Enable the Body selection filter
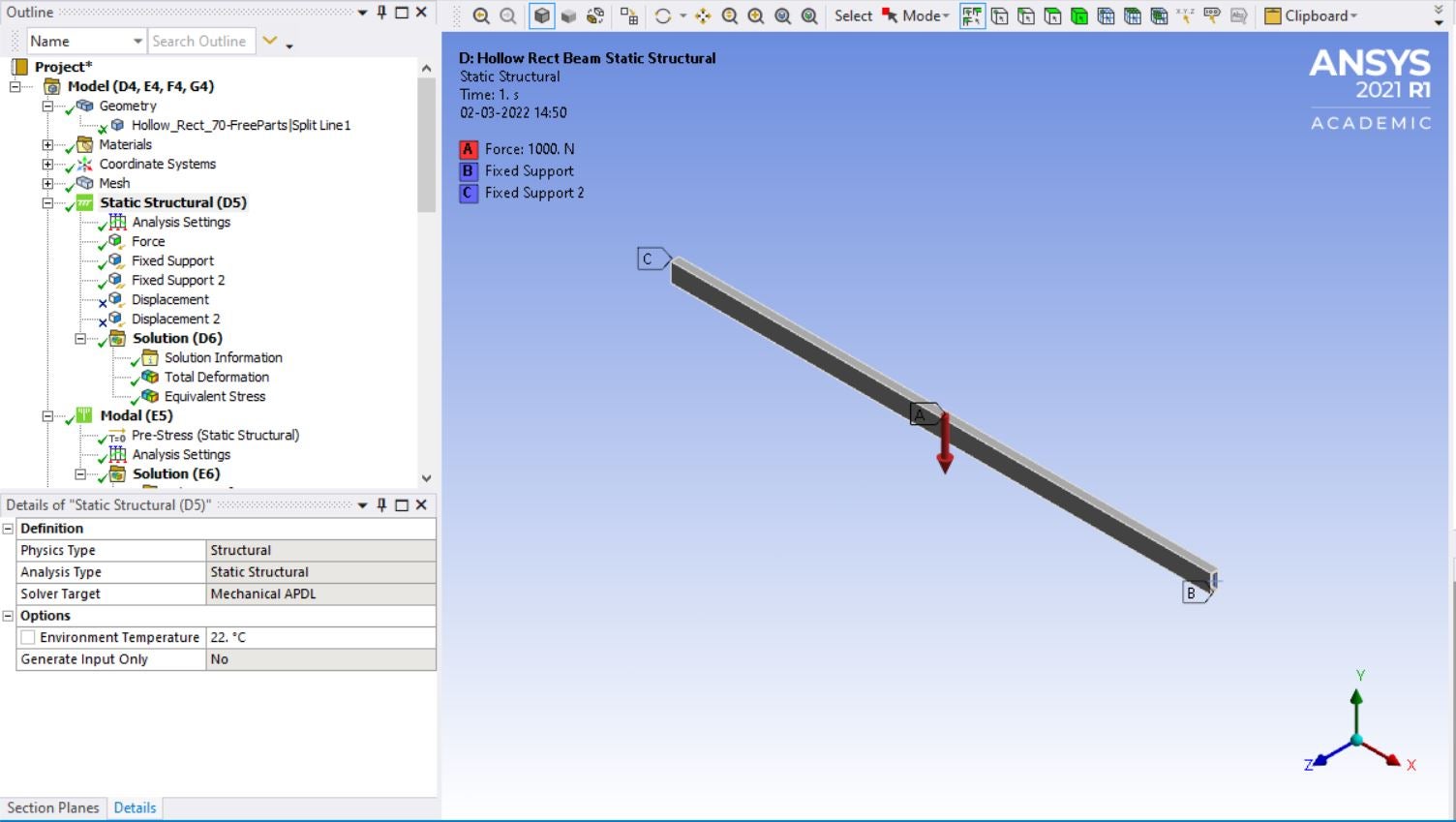The height and width of the screenshot is (822, 1456). (1079, 15)
